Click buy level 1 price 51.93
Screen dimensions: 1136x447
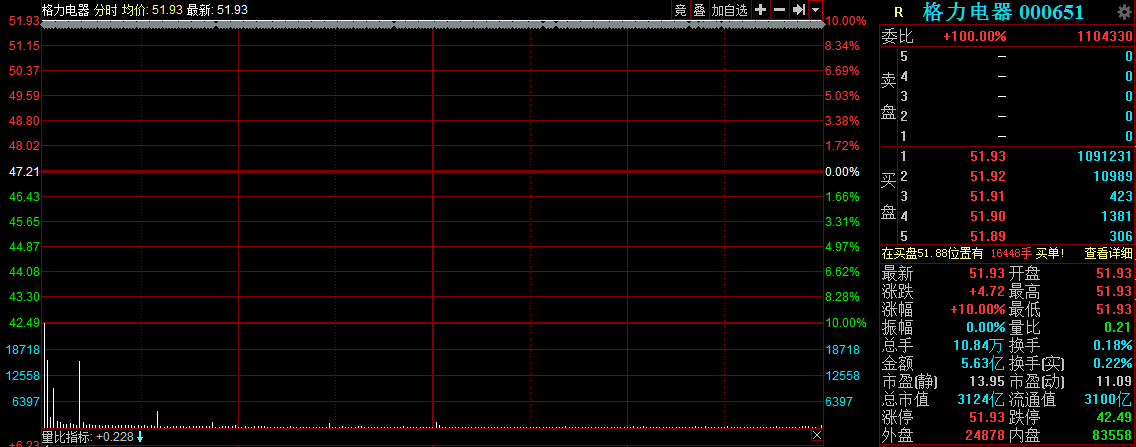(987, 156)
